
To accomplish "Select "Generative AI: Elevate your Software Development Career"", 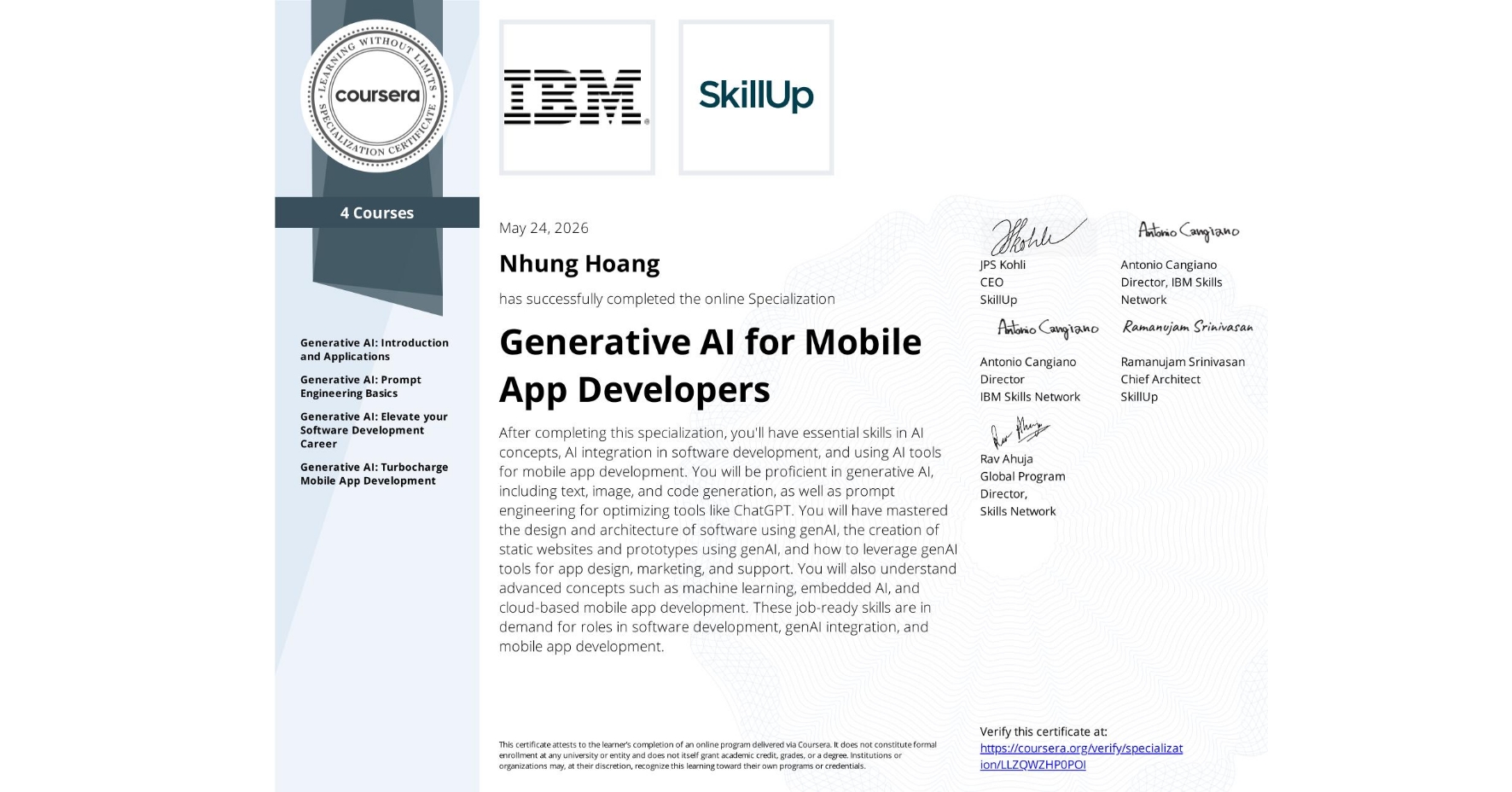I will pos(374,430).
